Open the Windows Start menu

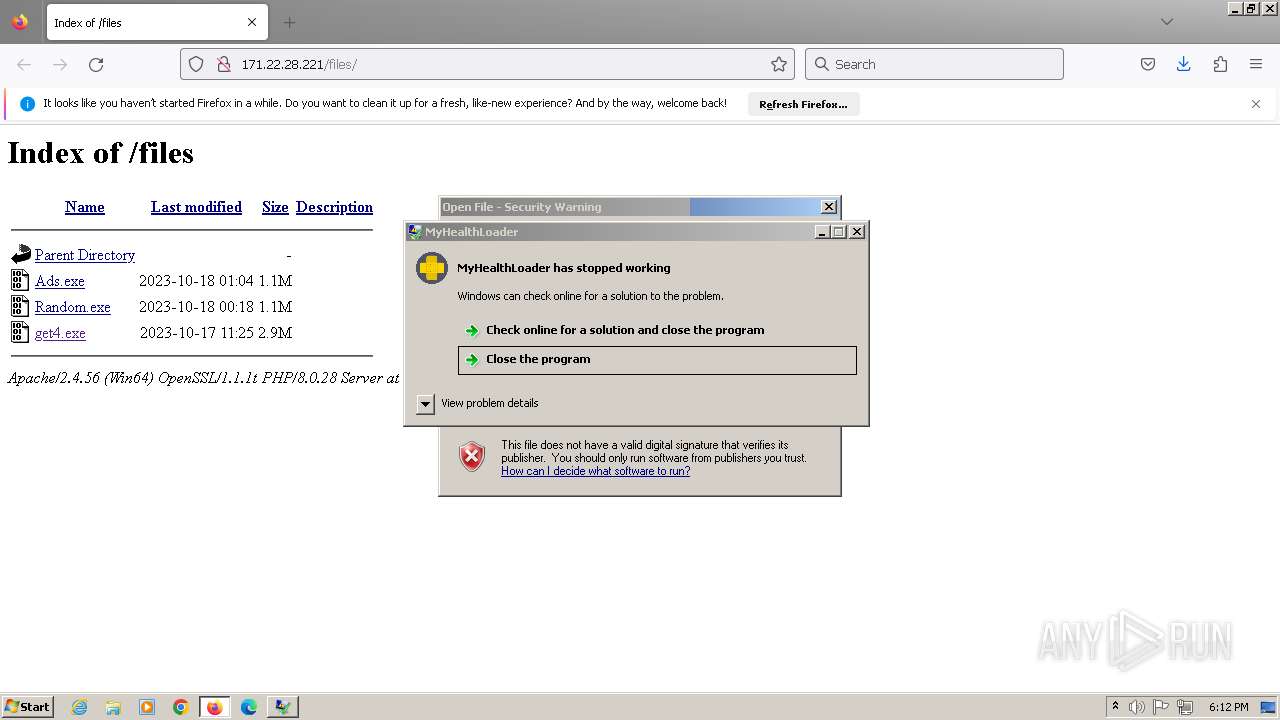pos(27,706)
